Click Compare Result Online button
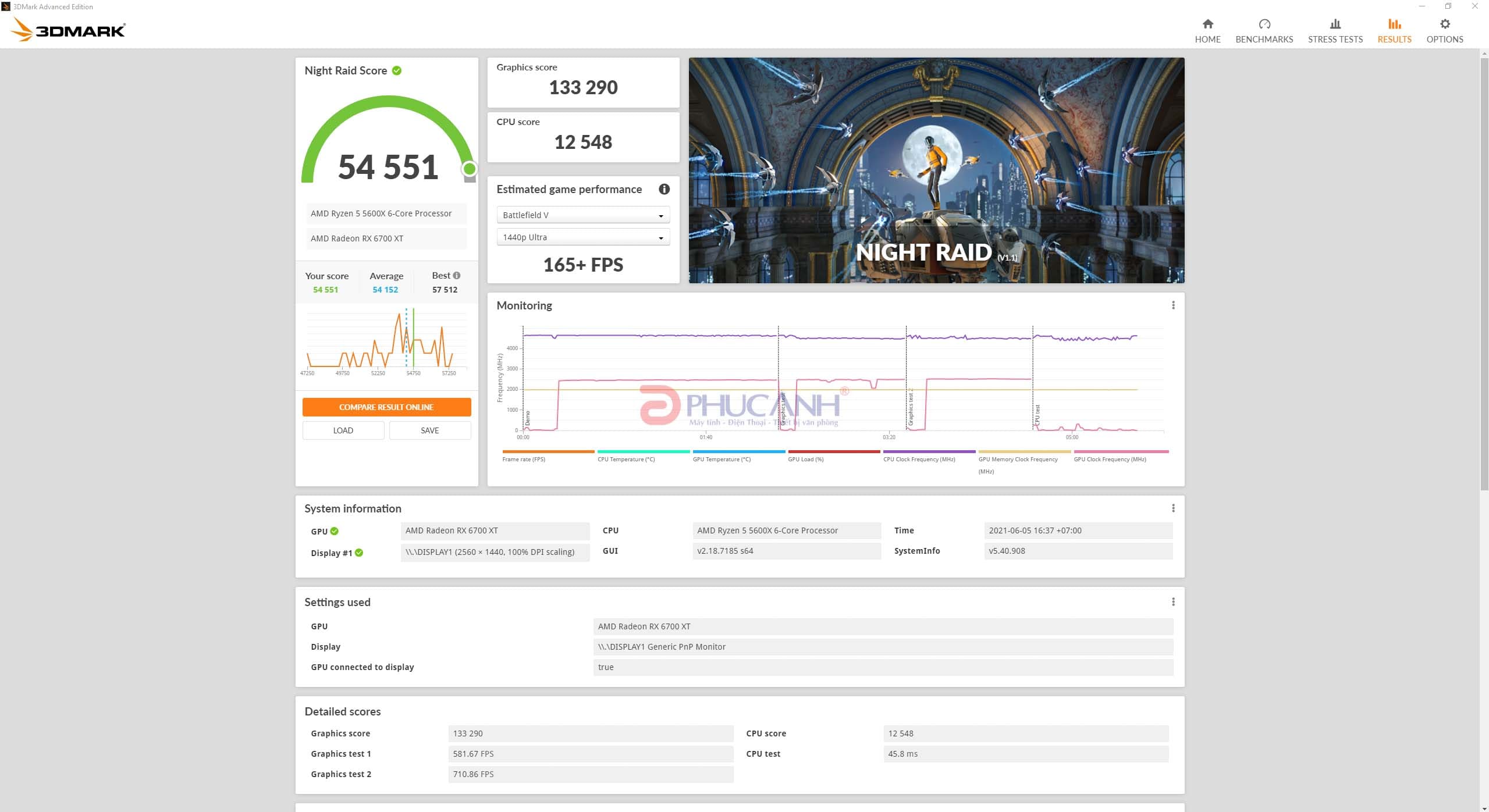This screenshot has height=812, width=1489. 386,407
